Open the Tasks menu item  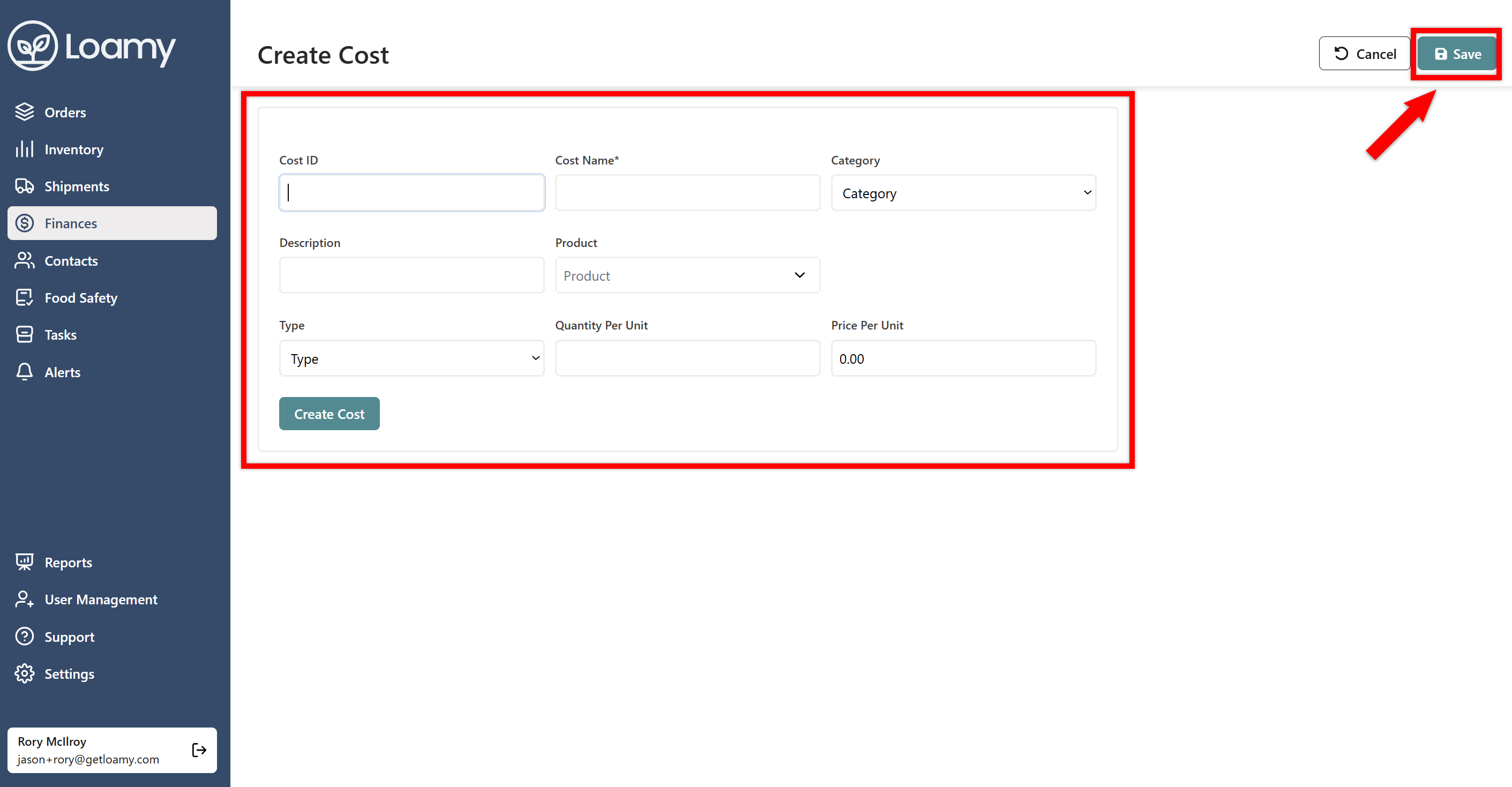coord(61,334)
